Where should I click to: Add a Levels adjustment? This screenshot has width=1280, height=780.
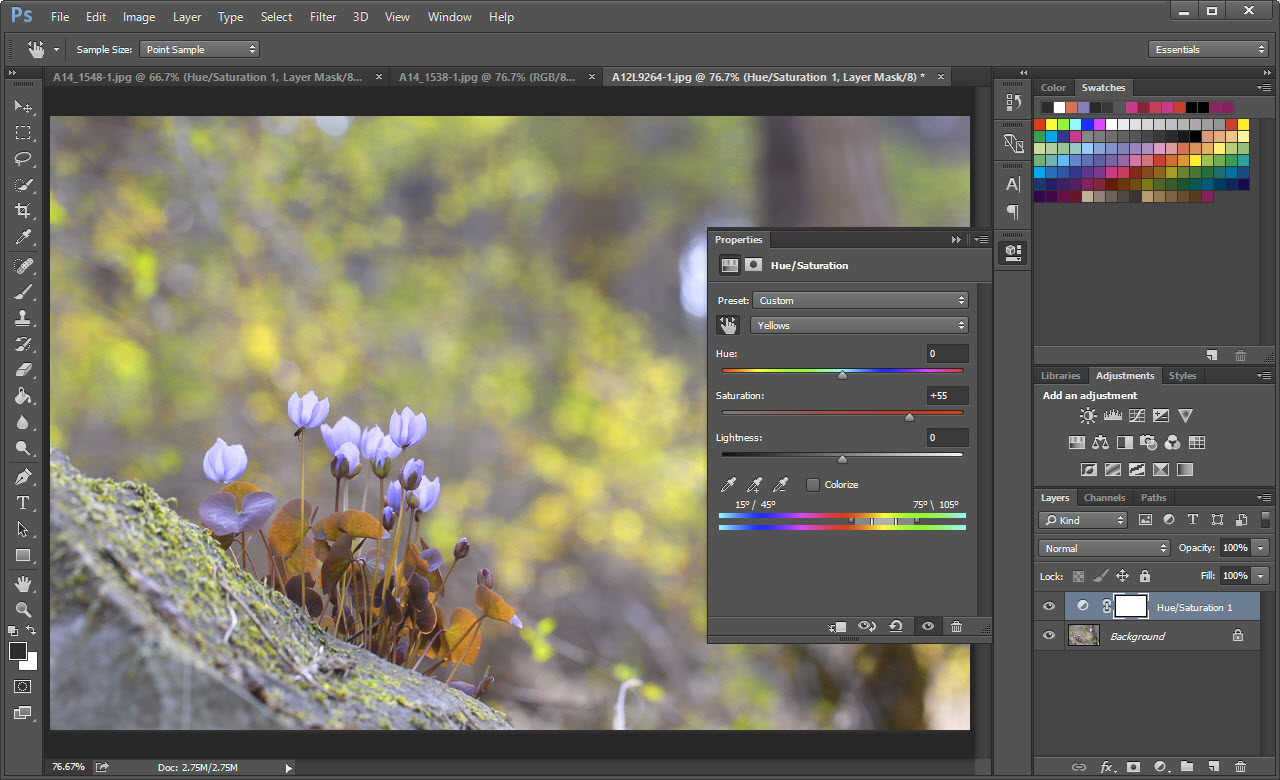(1112, 416)
